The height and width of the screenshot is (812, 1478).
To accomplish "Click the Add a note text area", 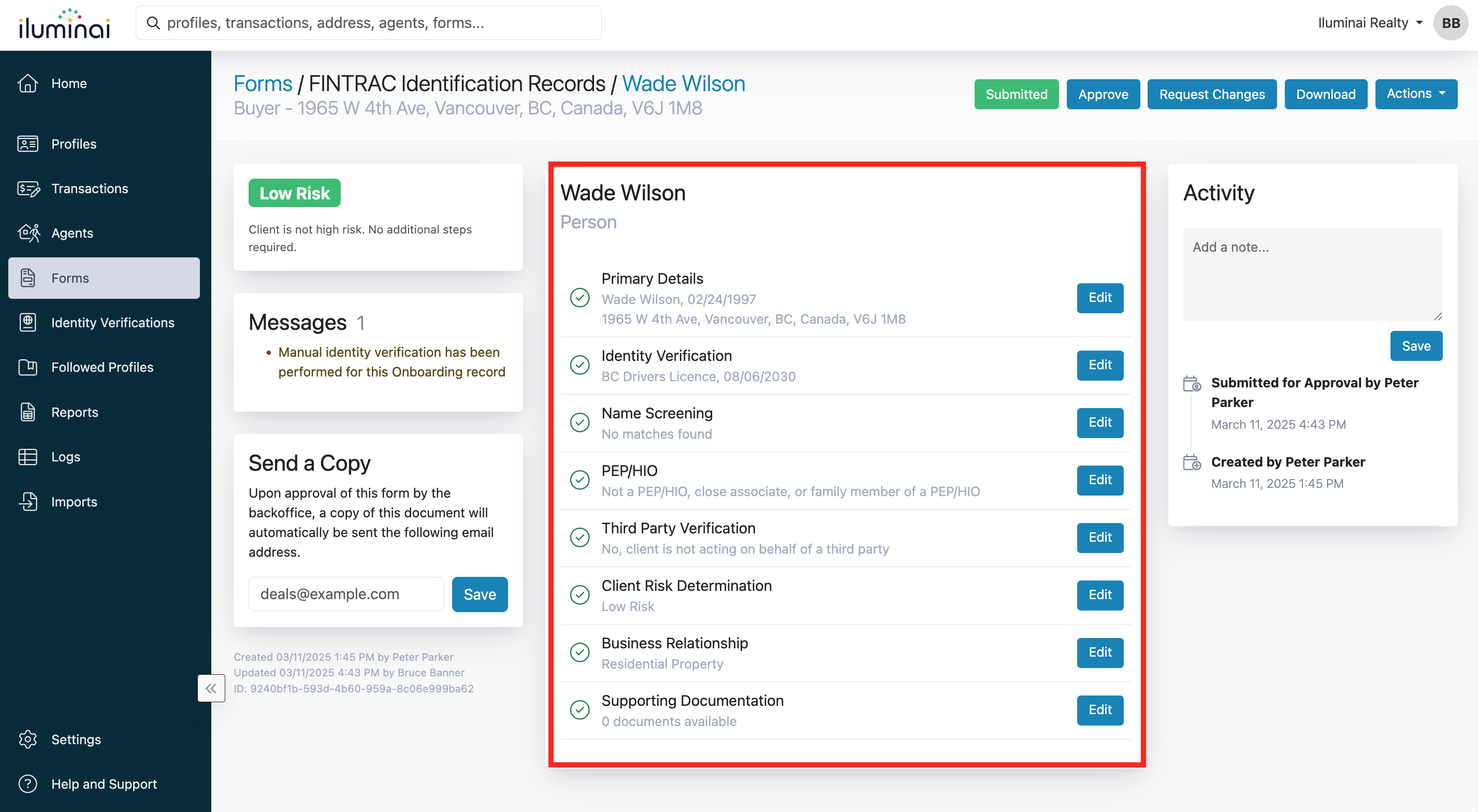I will coord(1312,274).
